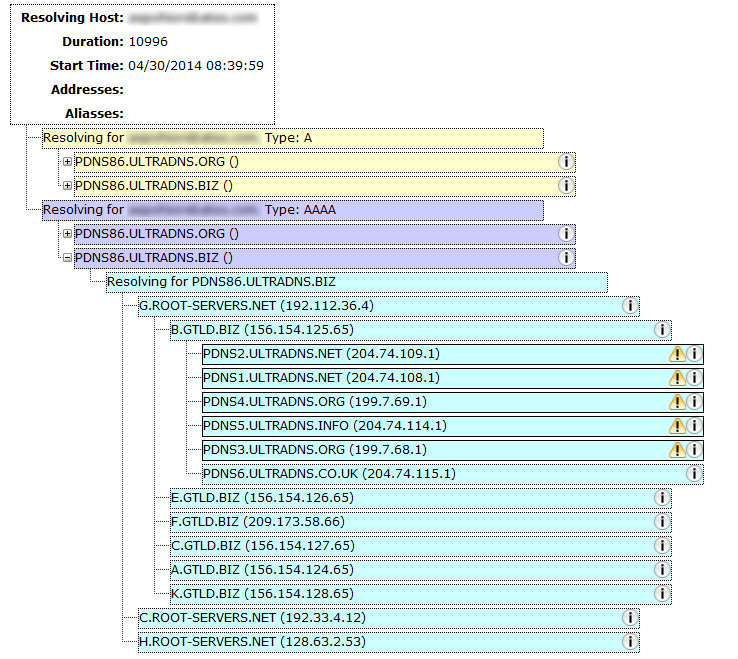This screenshot has width=738, height=659.
Task: Select A.GTLD.BIZ (156.154.124.65) text
Action: point(262,570)
